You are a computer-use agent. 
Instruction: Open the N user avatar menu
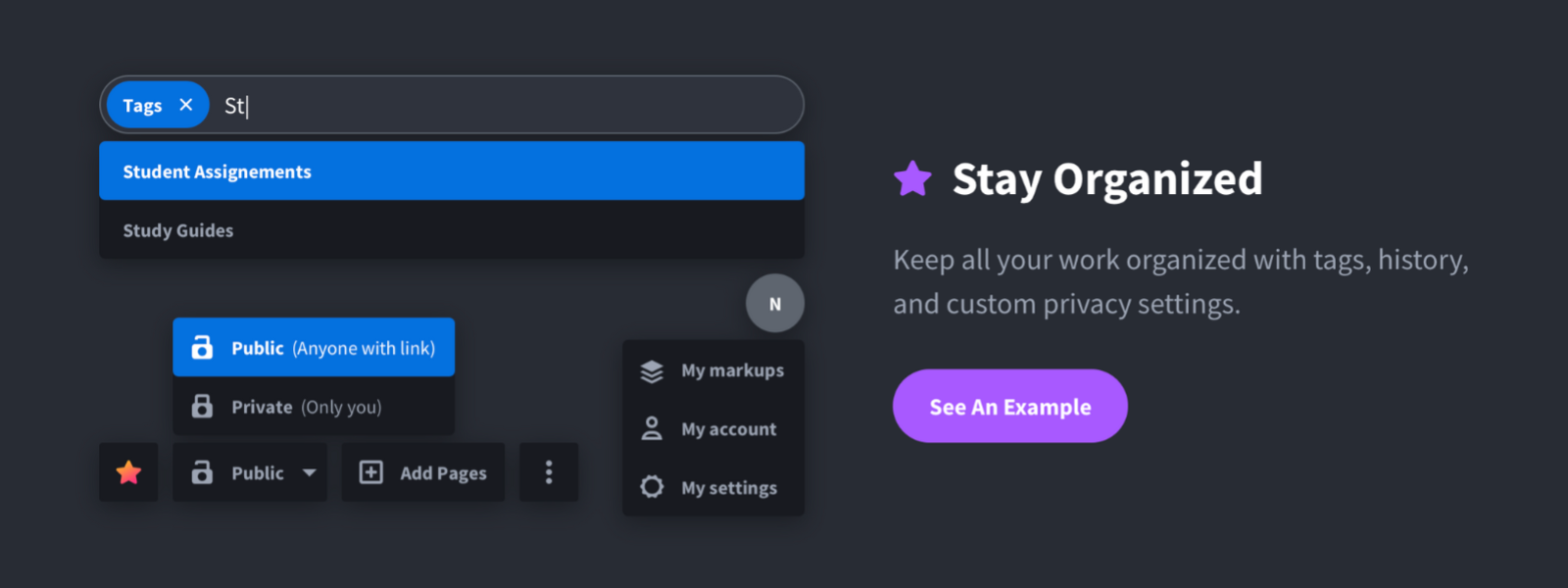pos(775,304)
